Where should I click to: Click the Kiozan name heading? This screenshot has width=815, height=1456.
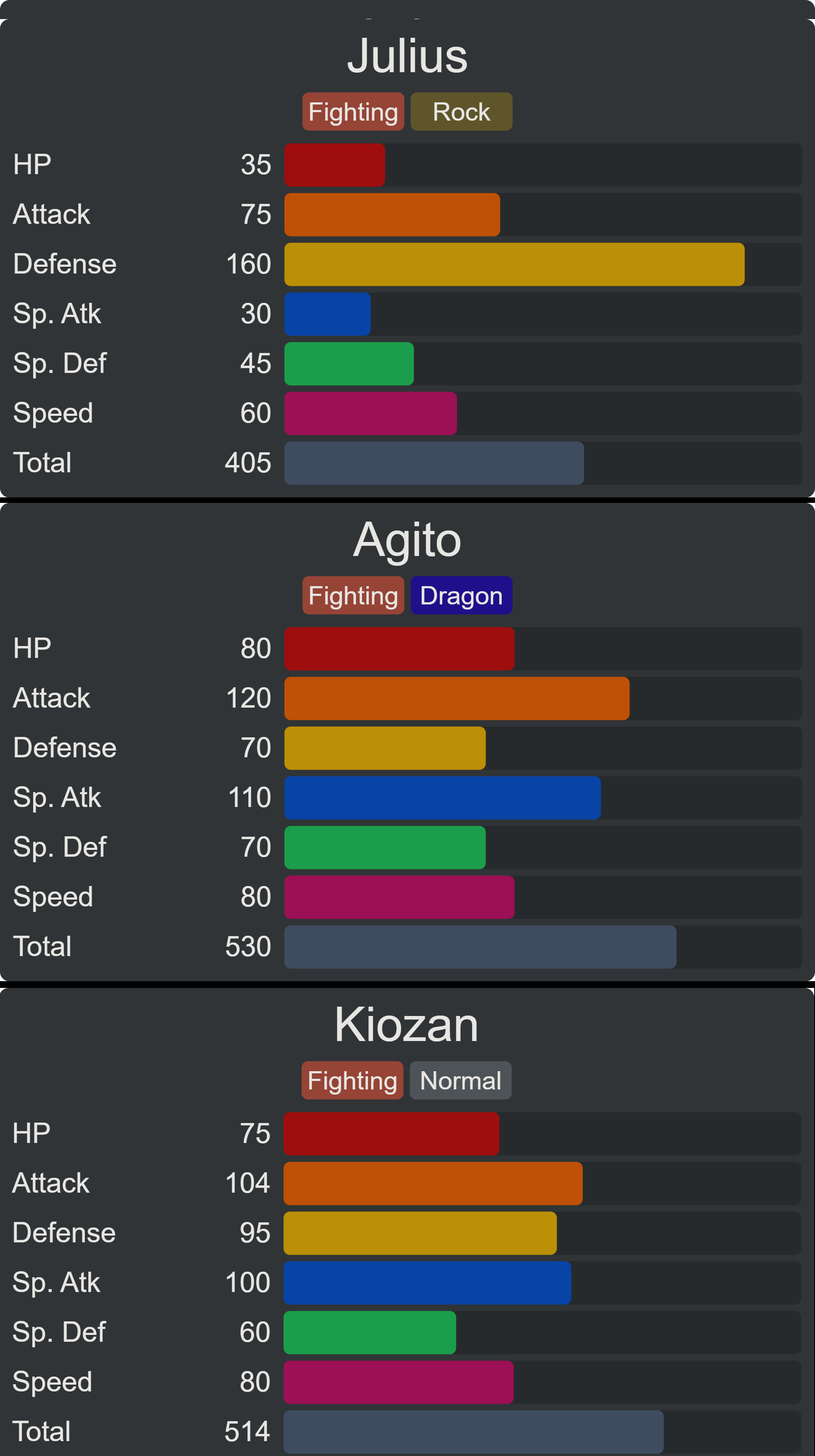pos(407,1025)
